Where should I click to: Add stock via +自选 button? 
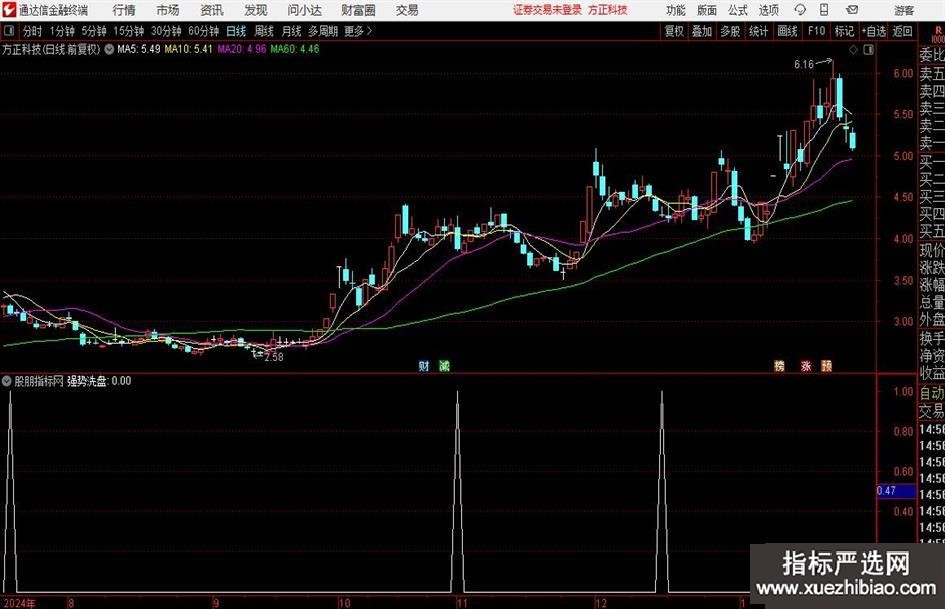point(874,31)
